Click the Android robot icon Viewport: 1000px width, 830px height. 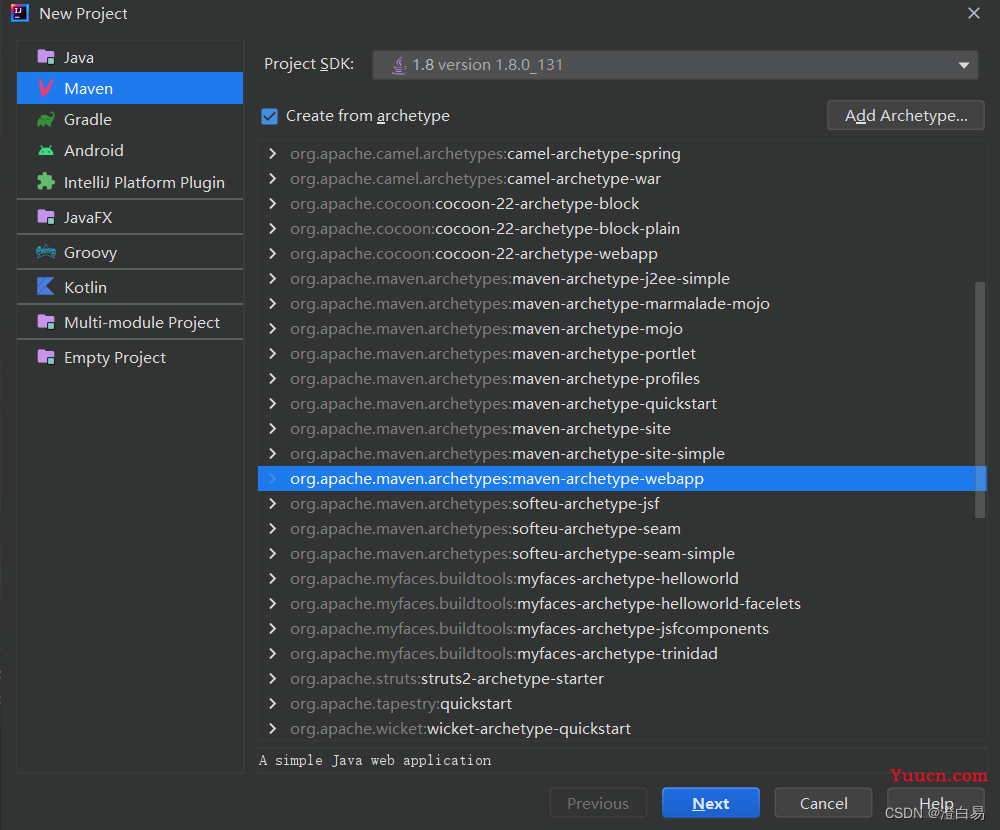point(45,150)
